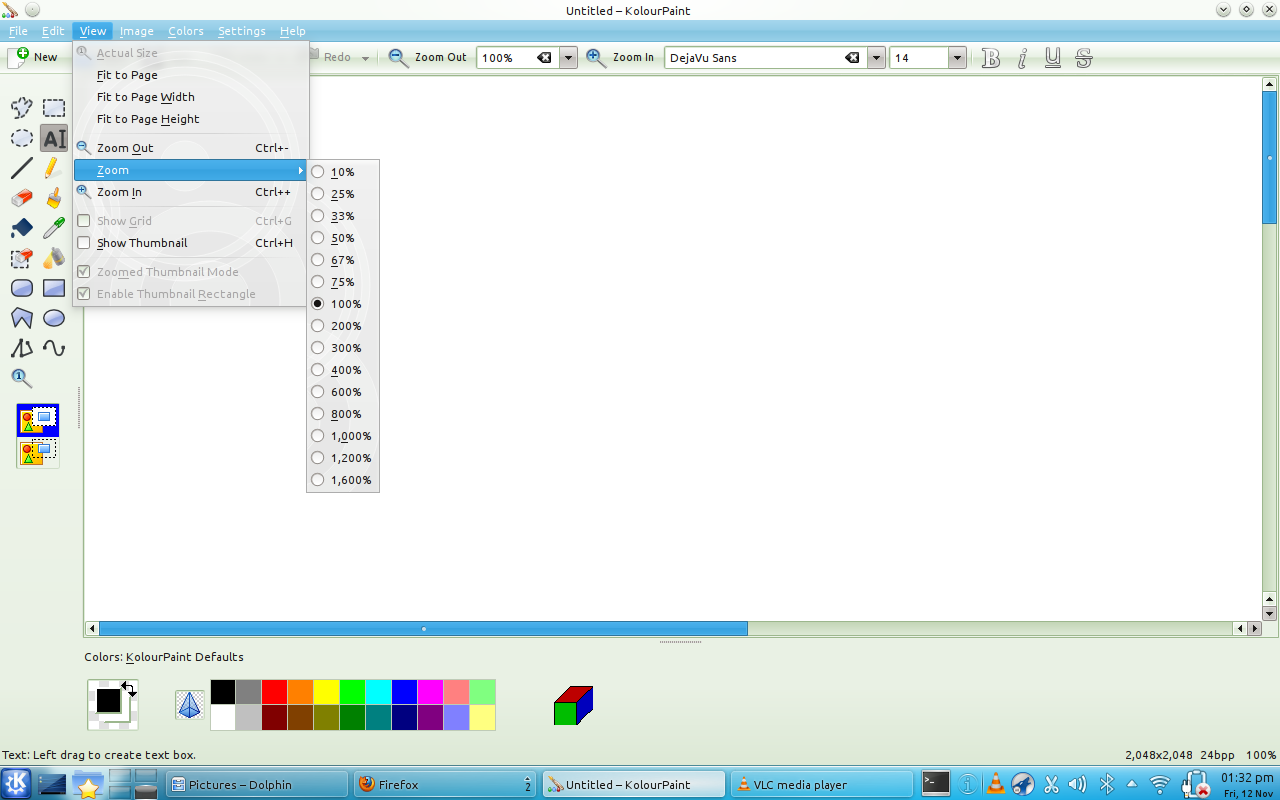
Task: Open the zoom percentage dropdown arrow
Action: (568, 58)
